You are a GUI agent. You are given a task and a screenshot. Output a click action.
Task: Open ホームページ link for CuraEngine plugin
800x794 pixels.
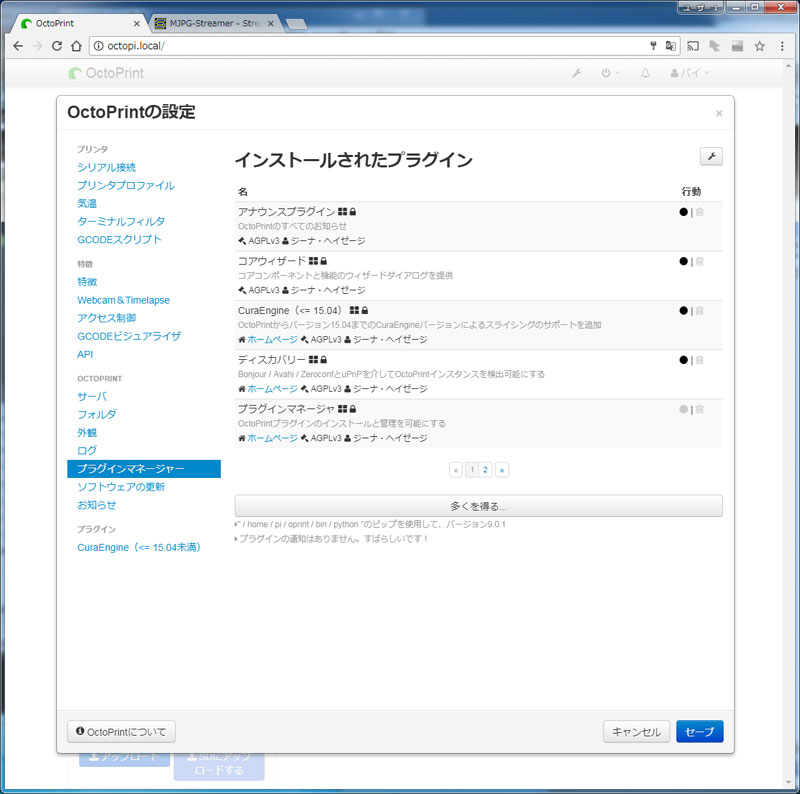(x=272, y=340)
